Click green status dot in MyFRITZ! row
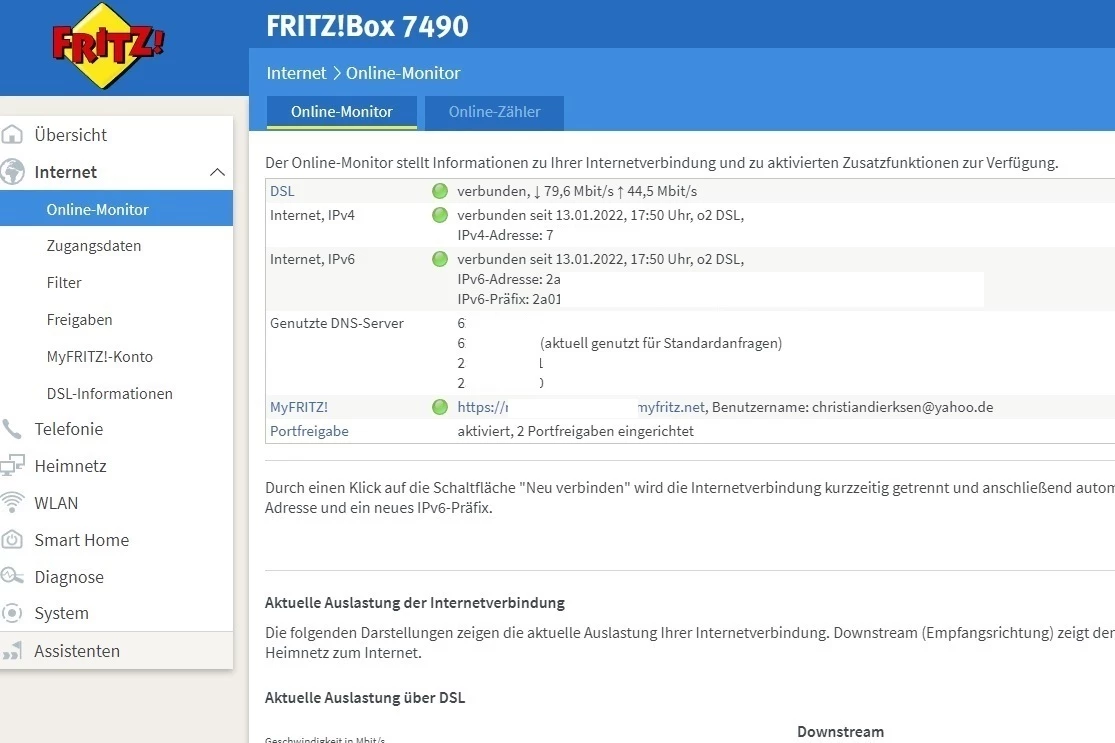The height and width of the screenshot is (743, 1115). (x=440, y=407)
